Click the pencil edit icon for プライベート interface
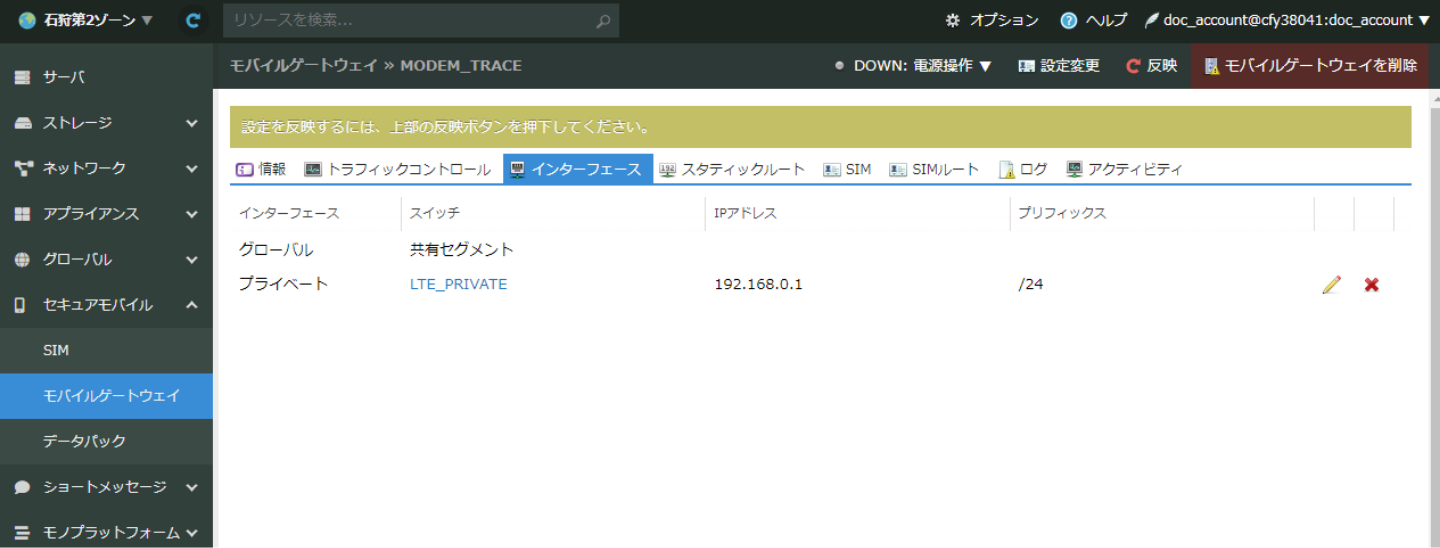This screenshot has height=548, width=1440. (1331, 285)
